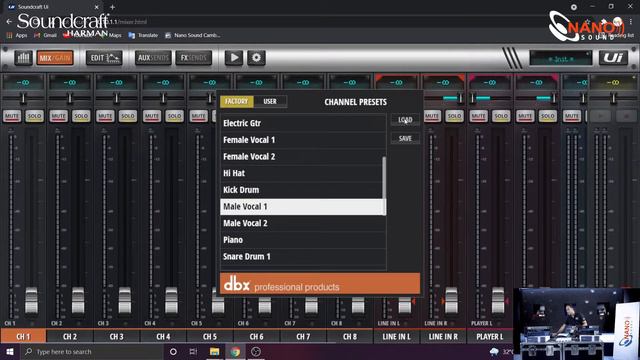
Task: Open a new browser tab
Action: [112, 7]
